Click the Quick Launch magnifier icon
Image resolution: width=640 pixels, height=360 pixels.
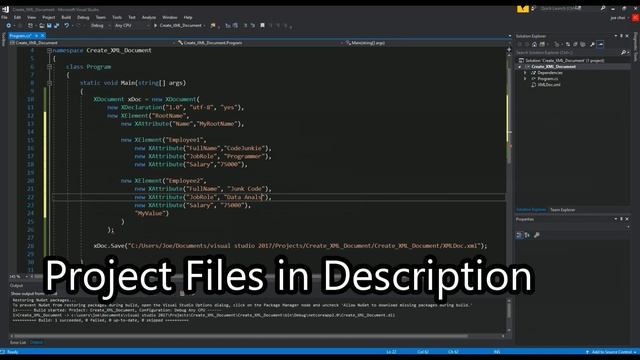(x=603, y=8)
